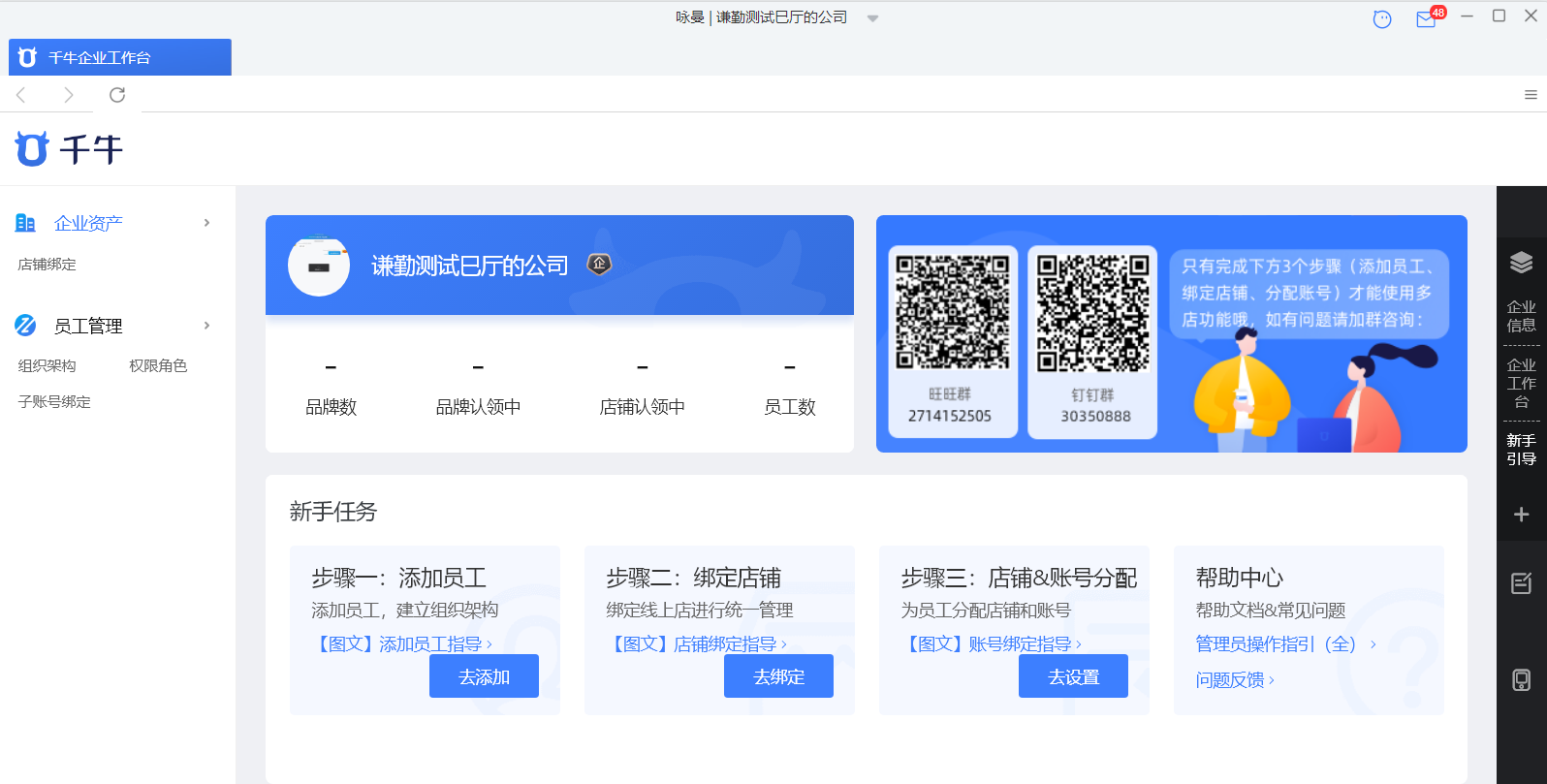Viewport: 1547px width, 784px height.
Task: Refresh the page with the reload icon
Action: pos(117,94)
